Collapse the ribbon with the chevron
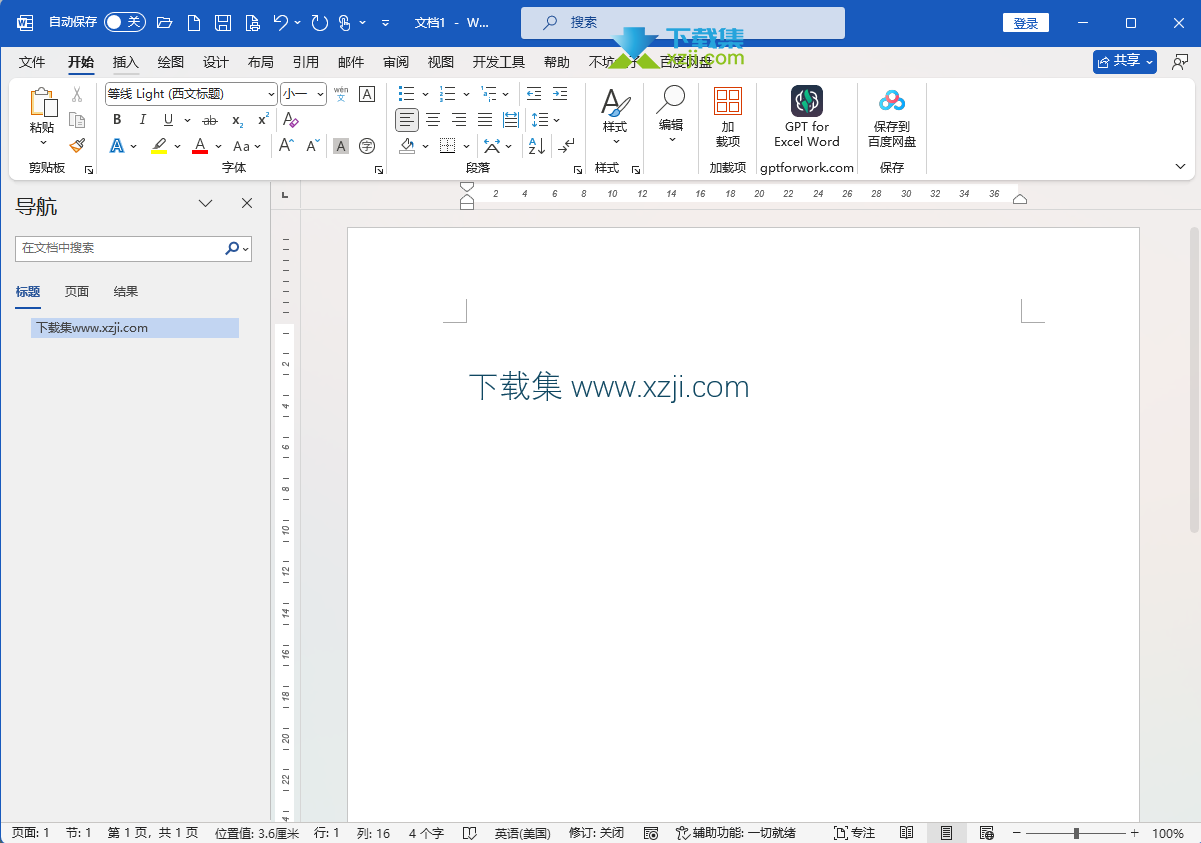 point(1180,167)
